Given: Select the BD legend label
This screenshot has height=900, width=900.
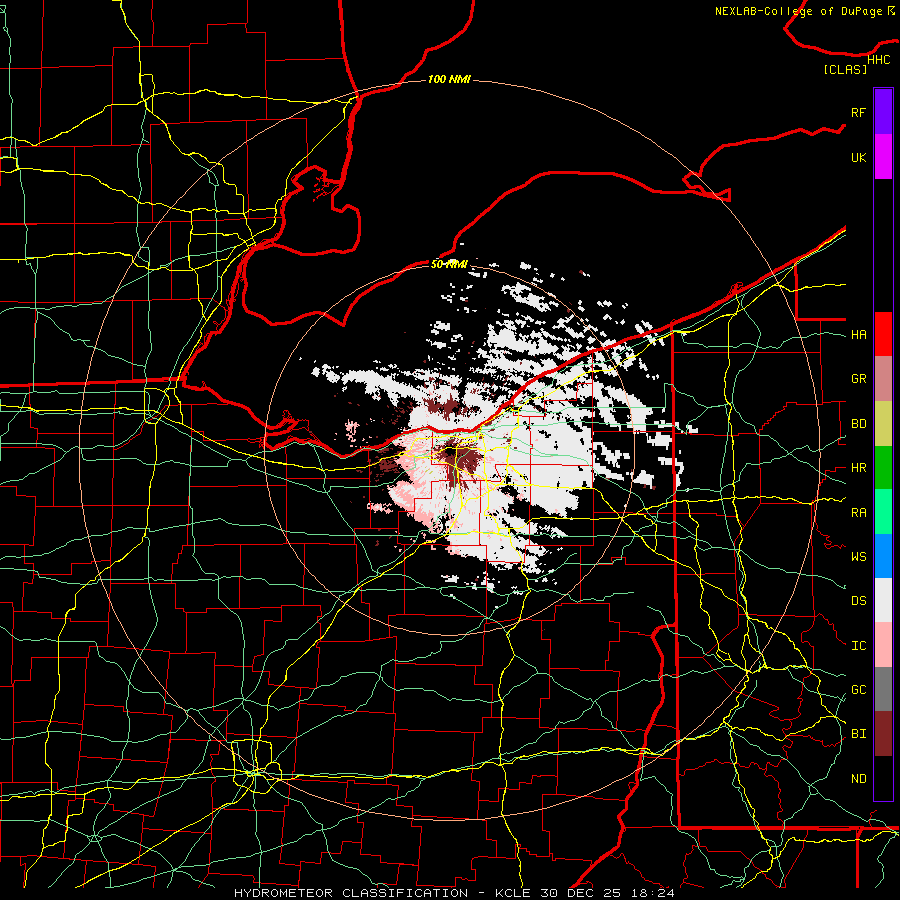Looking at the screenshot, I should click(858, 424).
